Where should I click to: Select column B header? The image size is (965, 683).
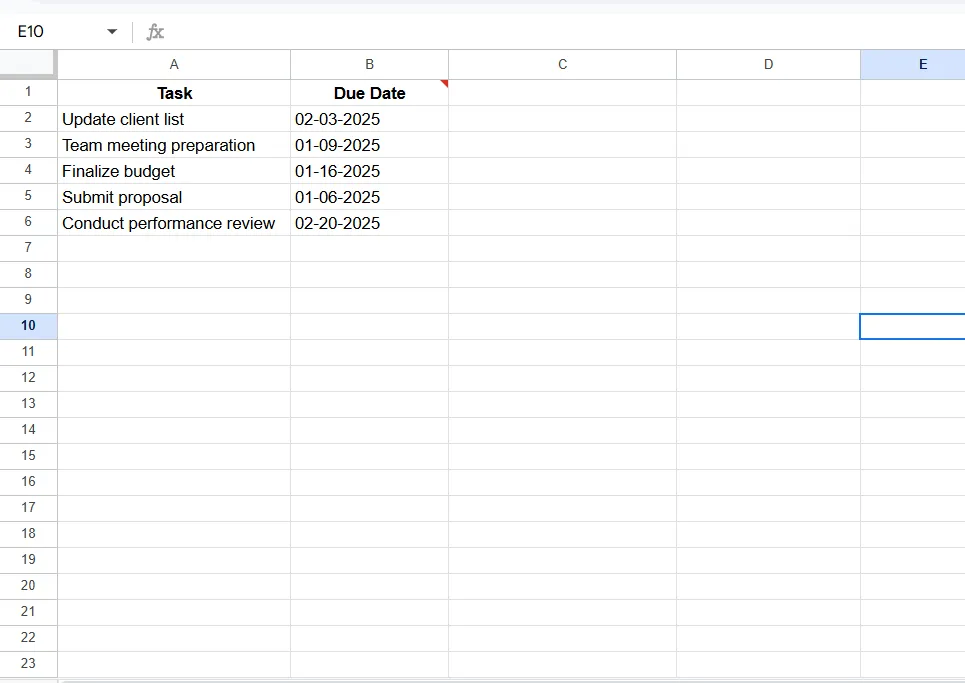369,65
